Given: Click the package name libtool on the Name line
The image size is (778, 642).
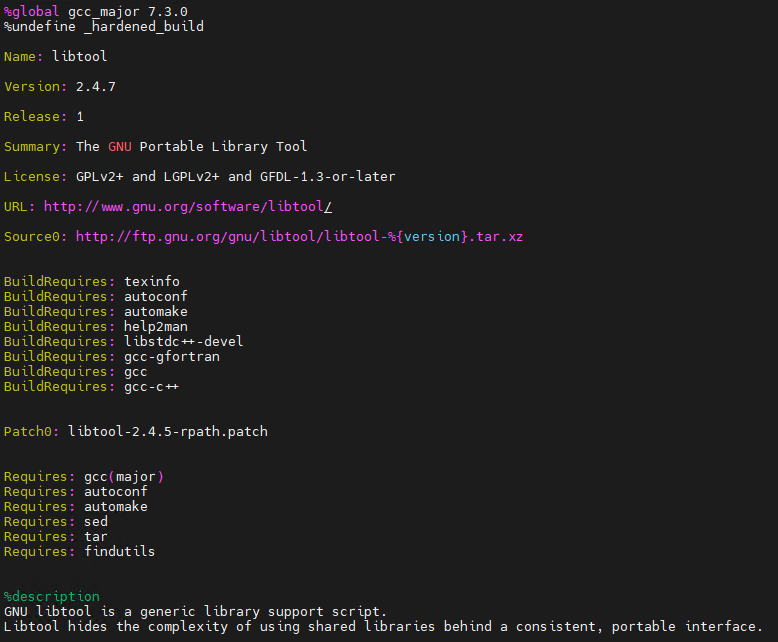Looking at the screenshot, I should coord(79,56).
